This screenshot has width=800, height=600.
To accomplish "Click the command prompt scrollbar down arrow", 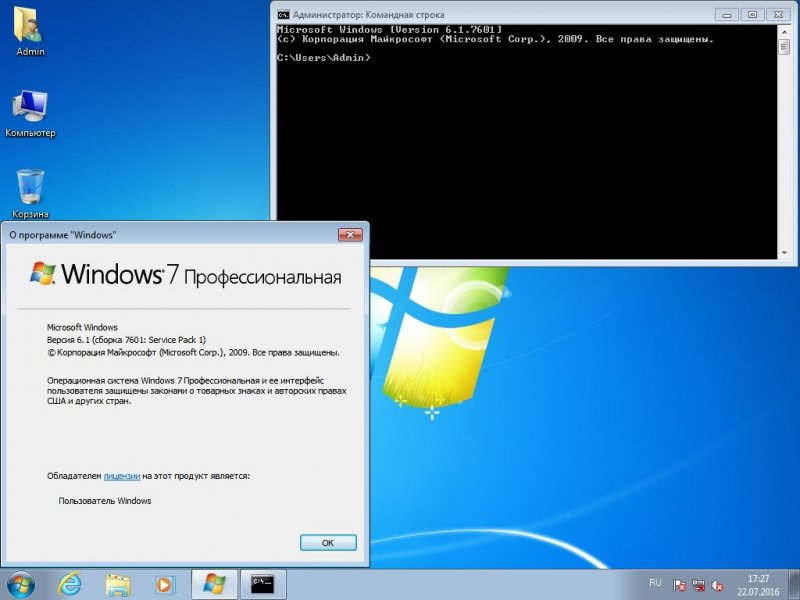I will click(784, 253).
